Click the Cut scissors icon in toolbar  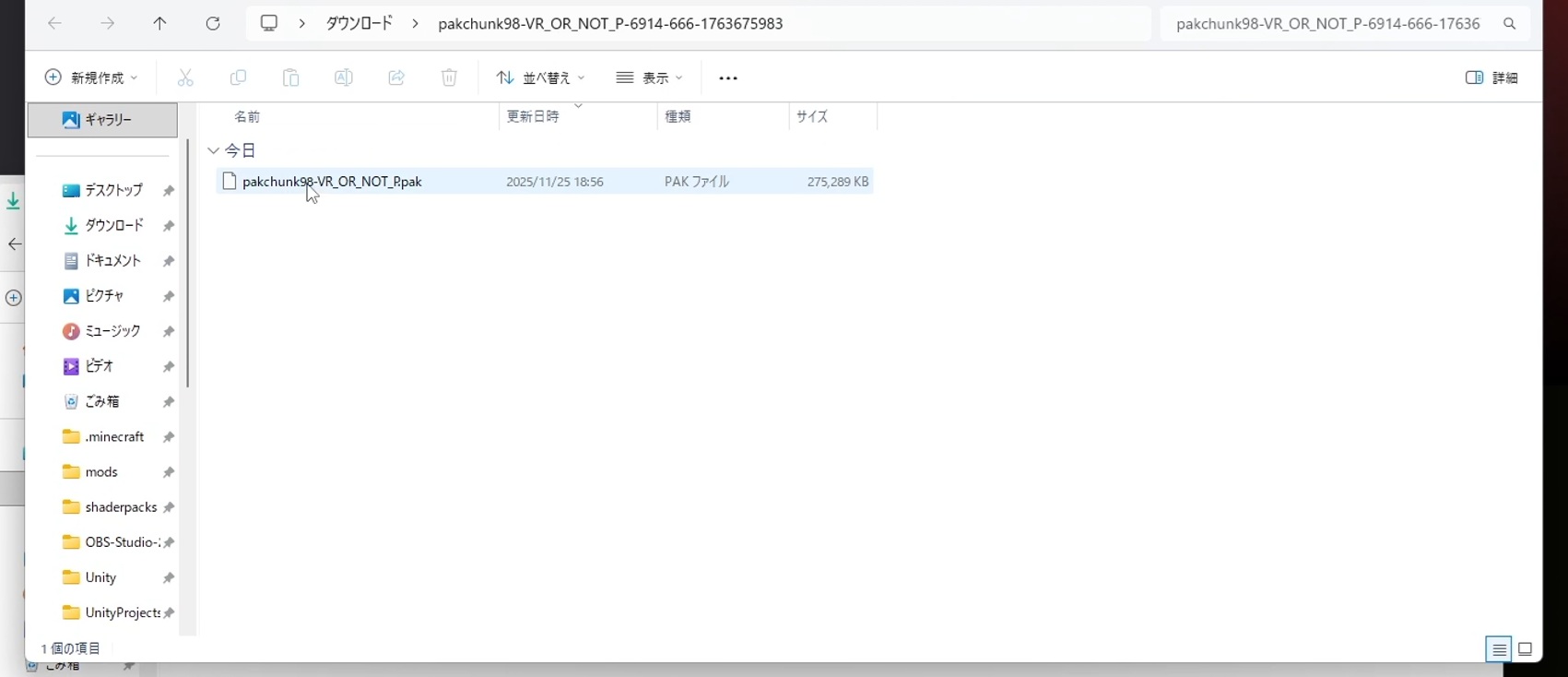point(185,78)
